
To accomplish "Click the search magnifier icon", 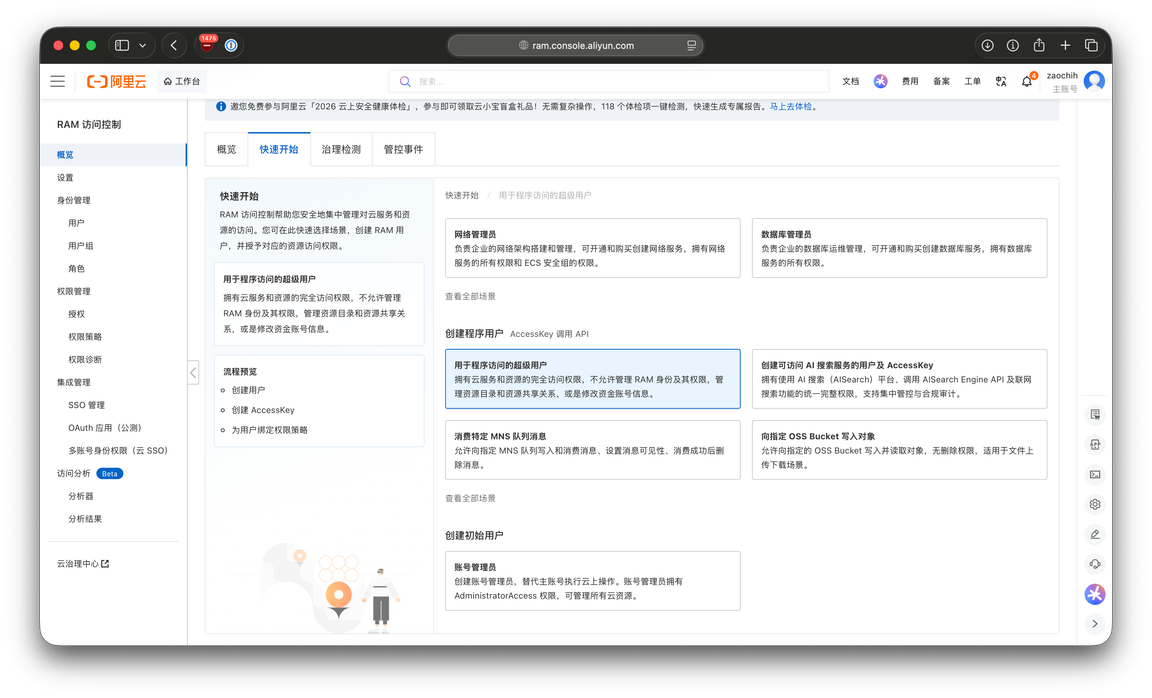I will click(x=405, y=82).
